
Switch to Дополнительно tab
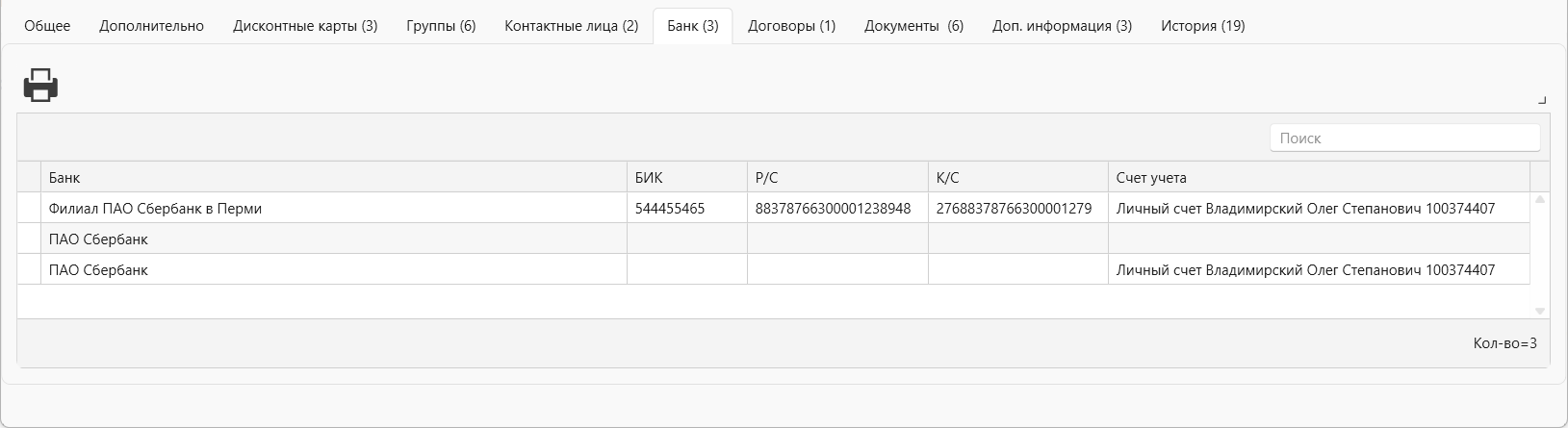coord(151,26)
